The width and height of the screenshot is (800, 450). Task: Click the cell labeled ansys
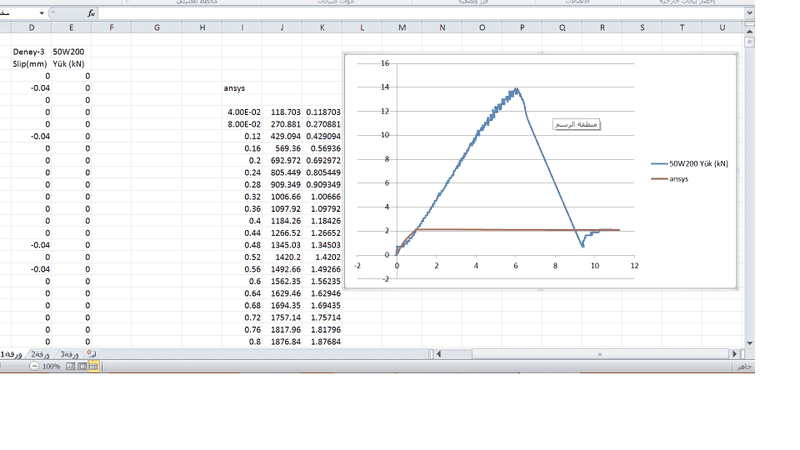[x=234, y=88]
